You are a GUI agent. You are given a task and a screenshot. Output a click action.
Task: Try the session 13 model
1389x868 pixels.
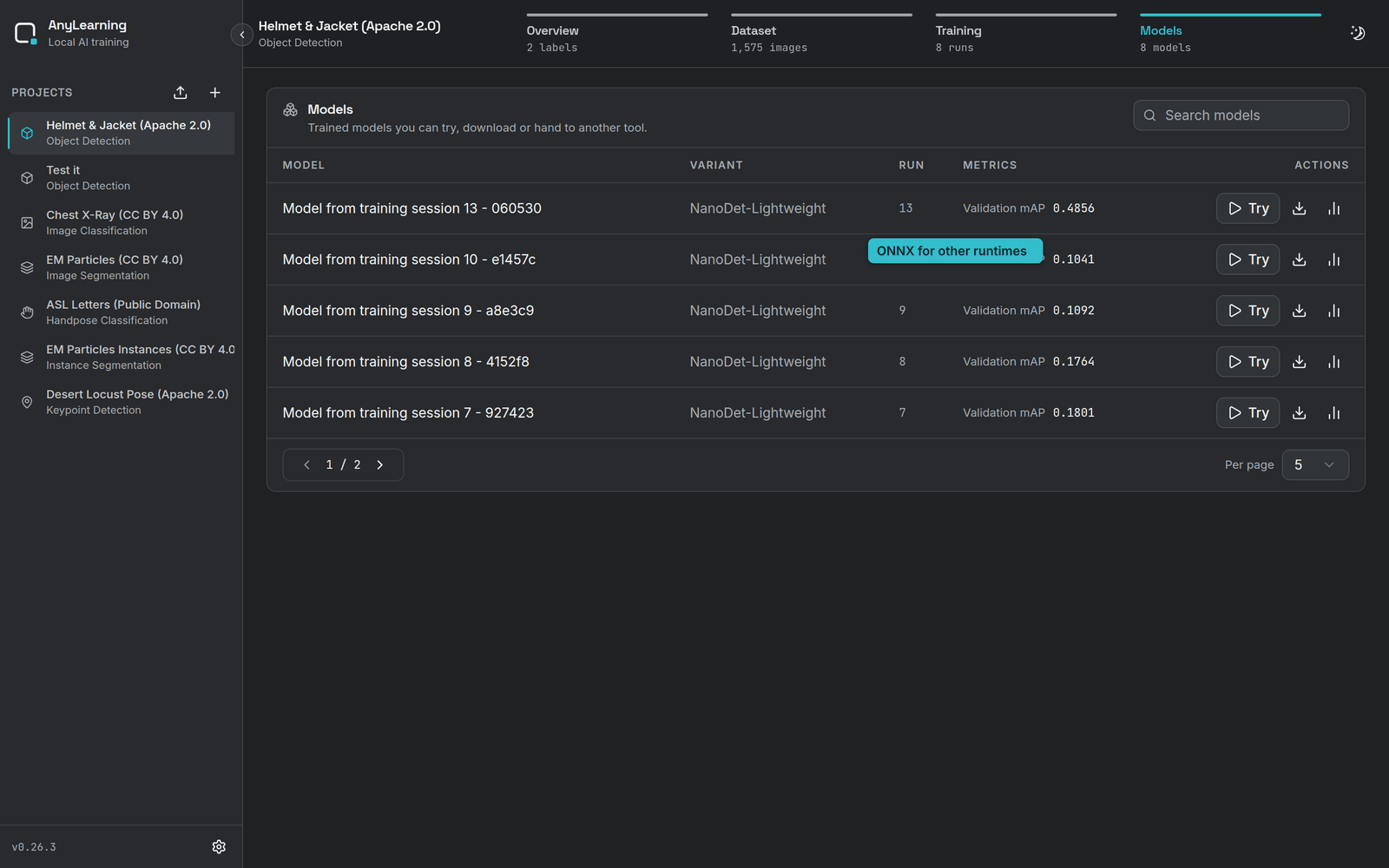pyautogui.click(x=1247, y=208)
